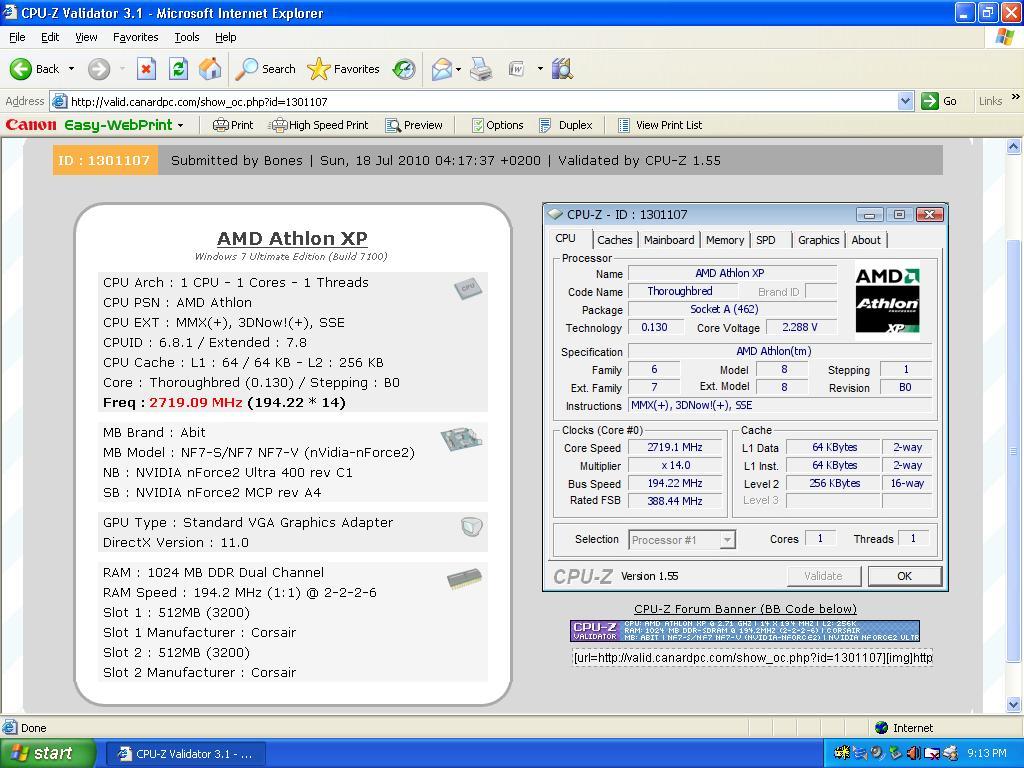
Task: Print page with printer toolbar icon
Action: click(x=481, y=69)
